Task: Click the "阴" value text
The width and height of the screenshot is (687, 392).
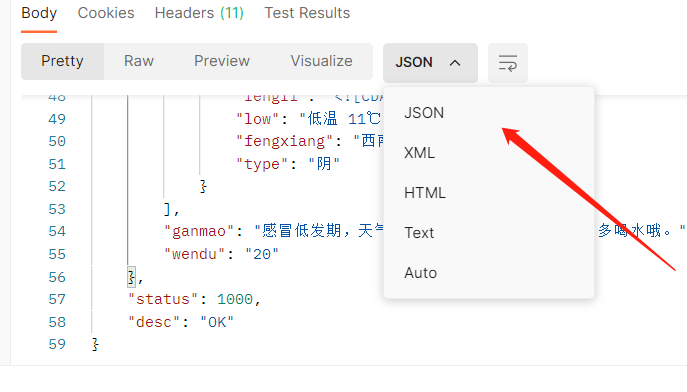Action: click(x=324, y=164)
